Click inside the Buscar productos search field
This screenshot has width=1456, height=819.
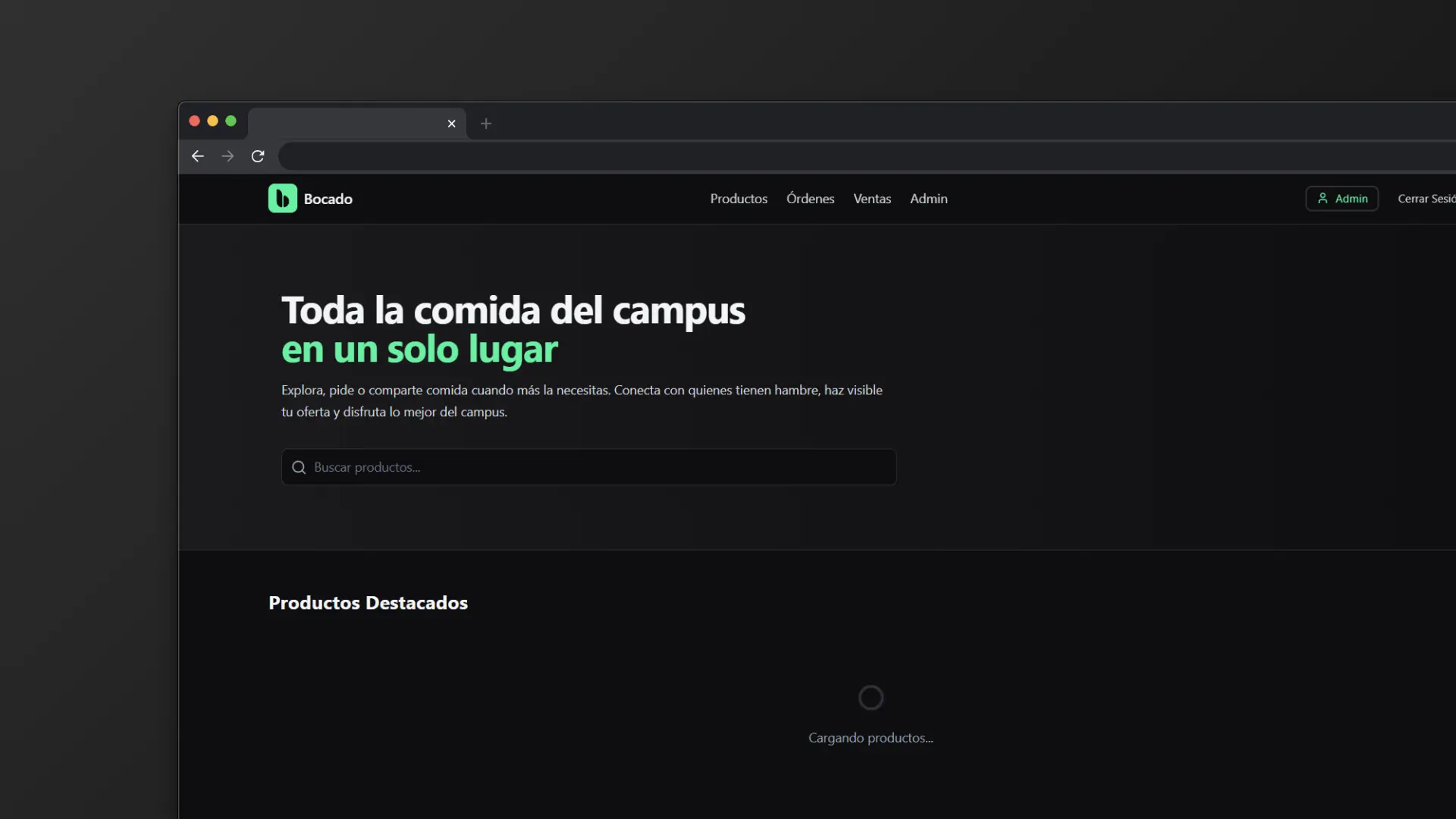tap(588, 467)
